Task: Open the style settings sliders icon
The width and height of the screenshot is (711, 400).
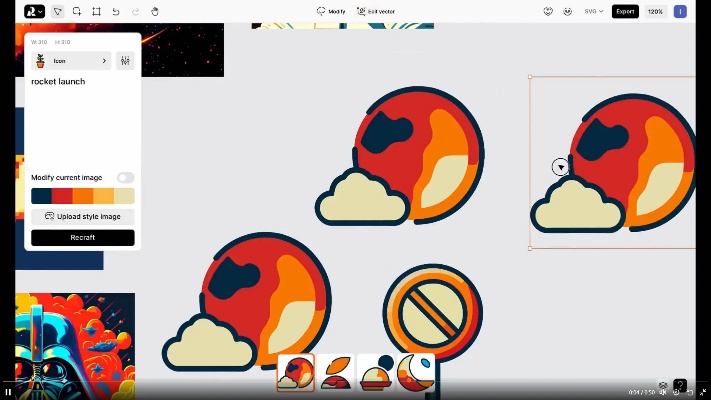Action: (x=125, y=61)
